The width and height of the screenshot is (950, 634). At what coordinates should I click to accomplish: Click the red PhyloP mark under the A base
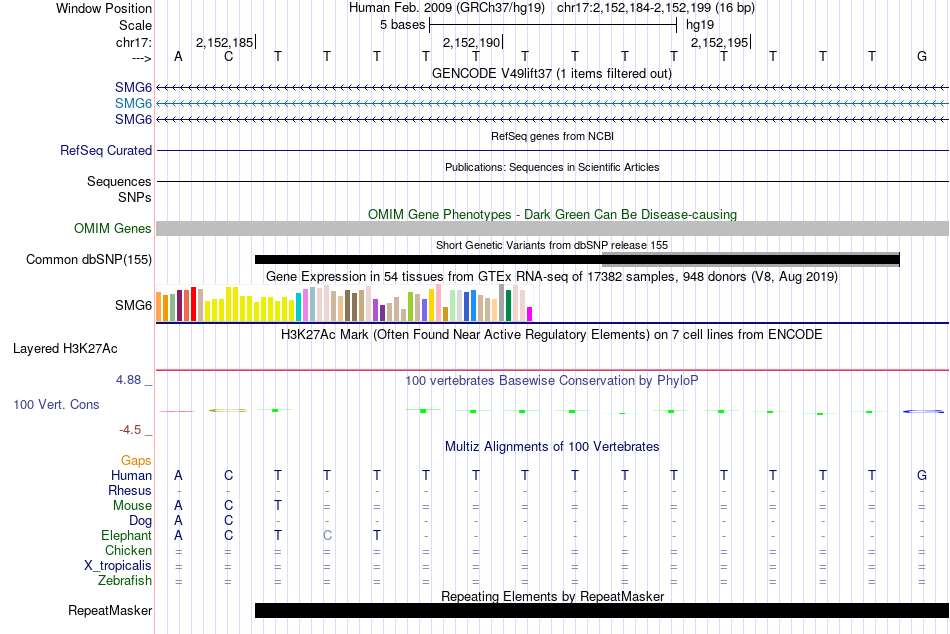pos(178,412)
